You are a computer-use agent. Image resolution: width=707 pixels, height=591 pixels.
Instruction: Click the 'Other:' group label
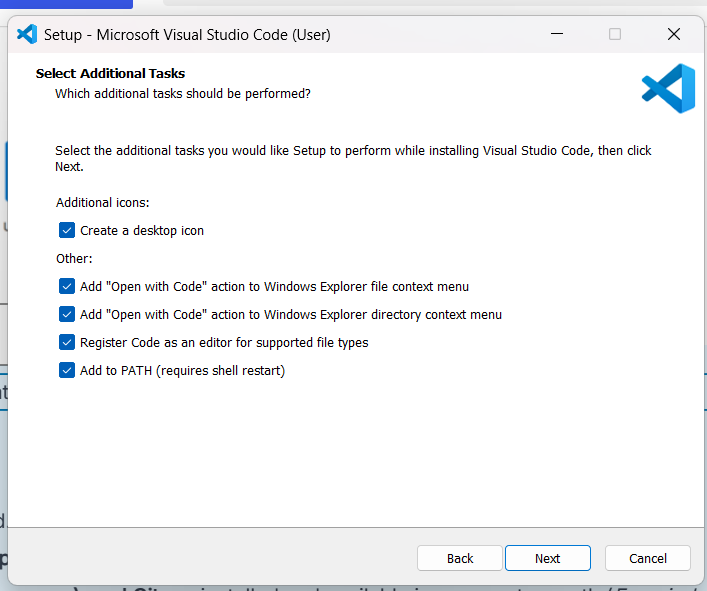74,259
